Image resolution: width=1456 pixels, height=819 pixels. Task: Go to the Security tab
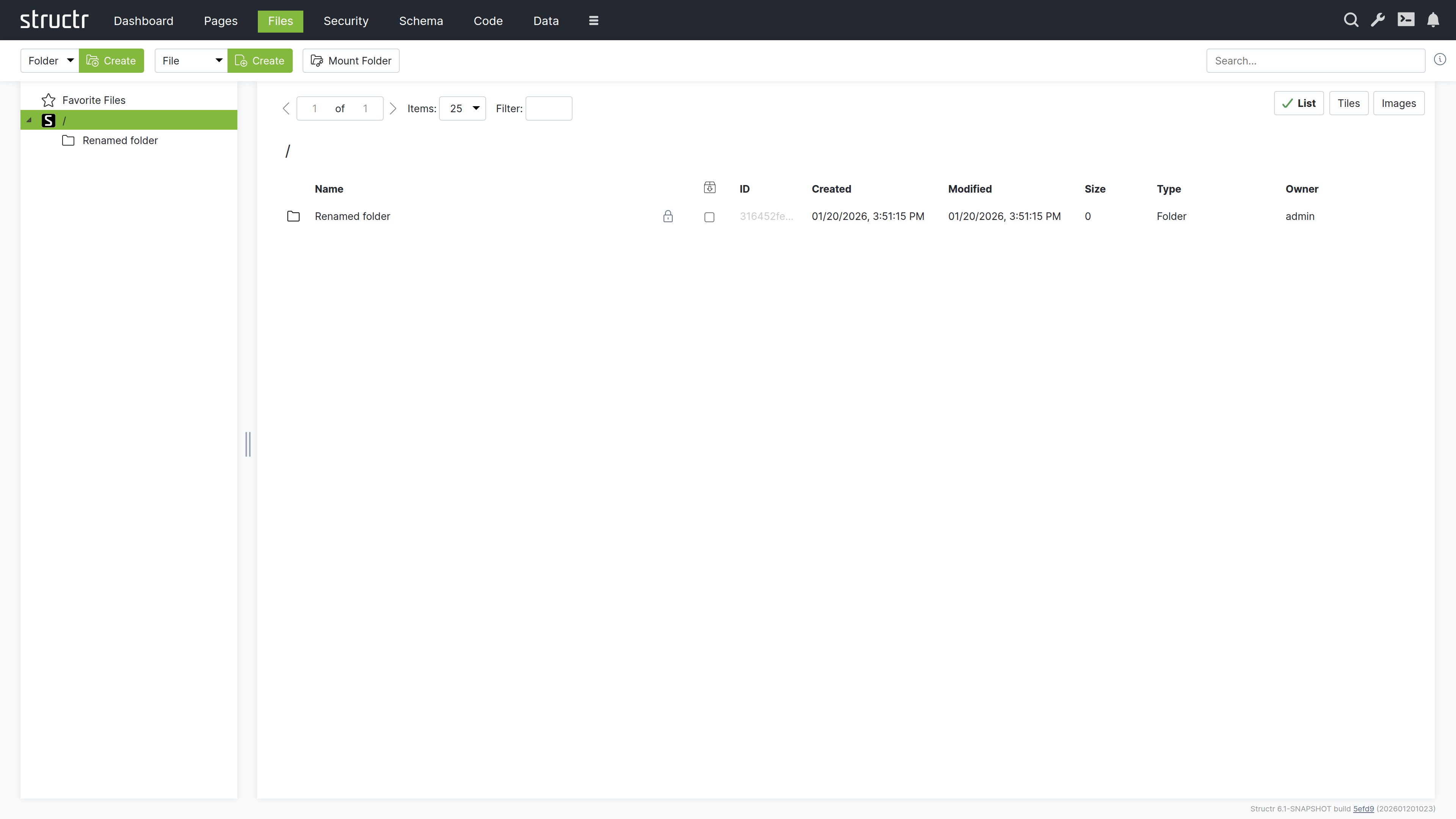tap(346, 21)
